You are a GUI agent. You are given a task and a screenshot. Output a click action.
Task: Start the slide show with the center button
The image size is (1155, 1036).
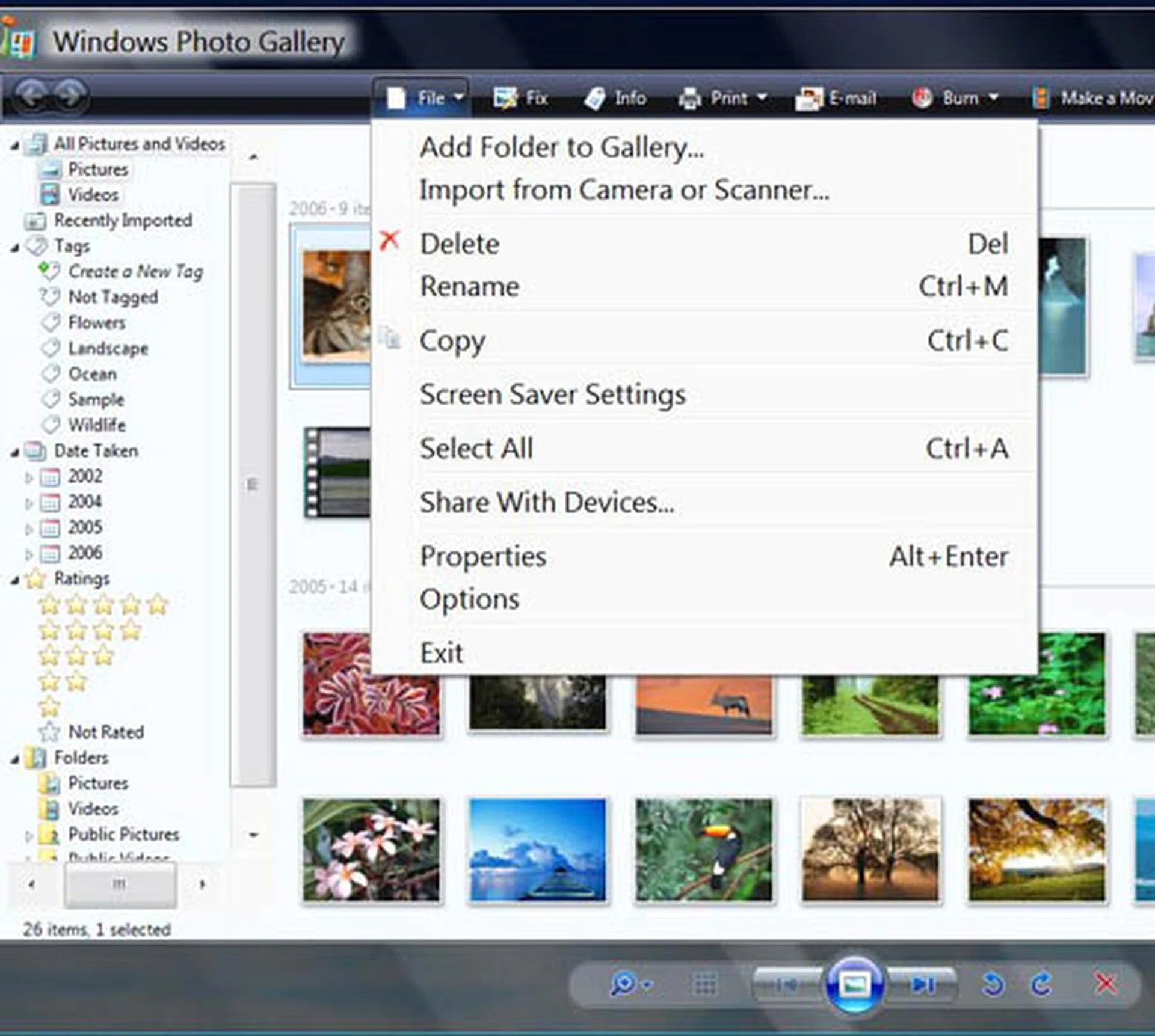pyautogui.click(x=854, y=984)
